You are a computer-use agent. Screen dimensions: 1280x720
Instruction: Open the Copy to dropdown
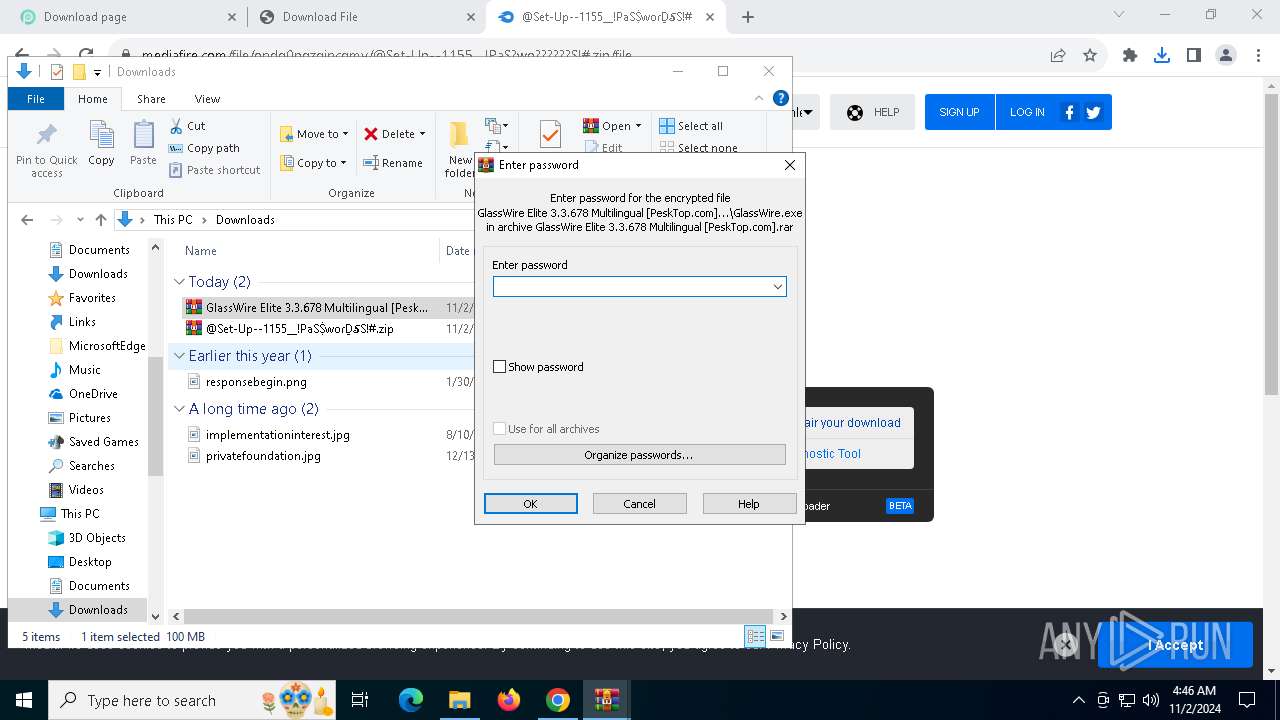click(x=314, y=163)
